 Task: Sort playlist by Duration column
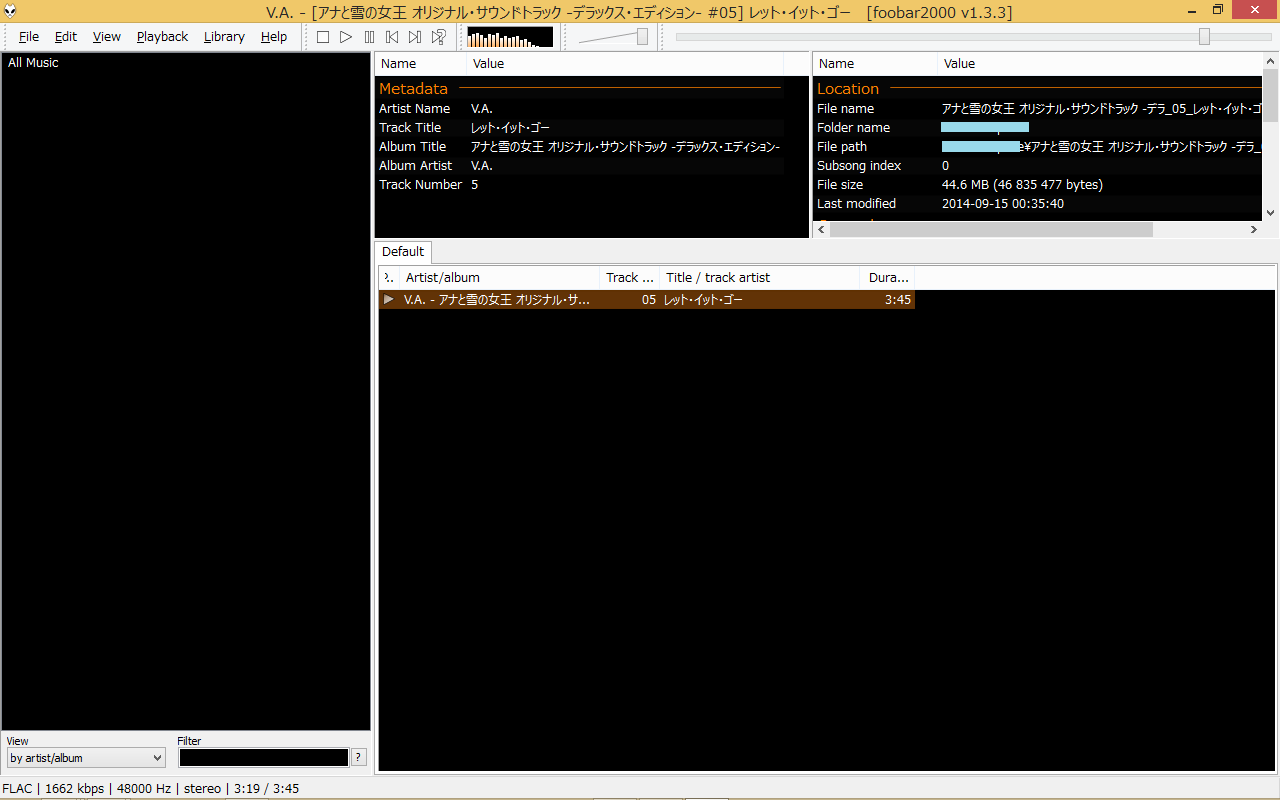(x=887, y=278)
